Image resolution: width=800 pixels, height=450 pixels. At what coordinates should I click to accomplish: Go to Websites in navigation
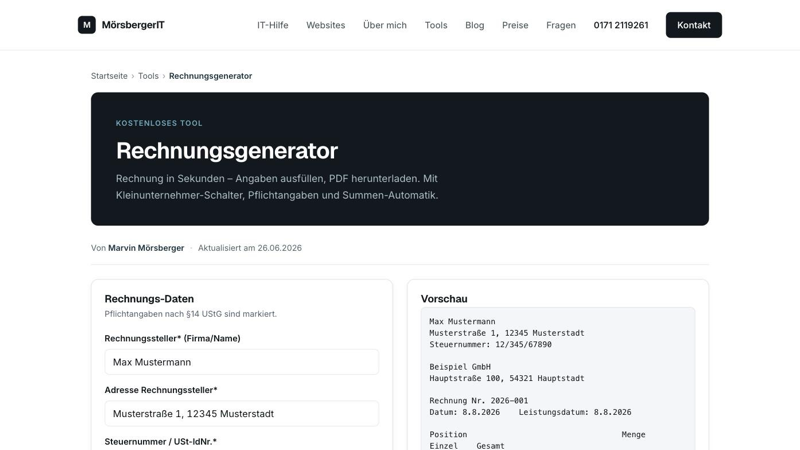[326, 25]
